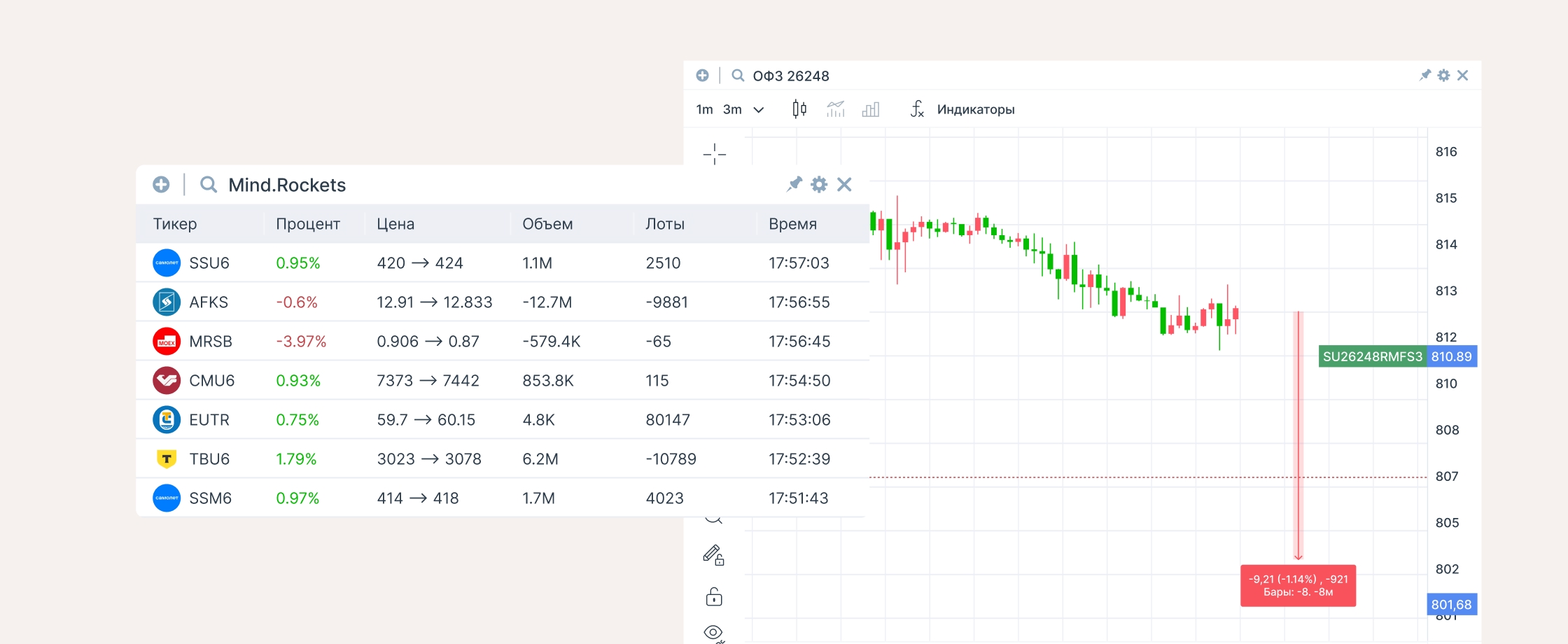Click the EUTR company logo icon
This screenshot has height=644, width=1568.
[167, 419]
